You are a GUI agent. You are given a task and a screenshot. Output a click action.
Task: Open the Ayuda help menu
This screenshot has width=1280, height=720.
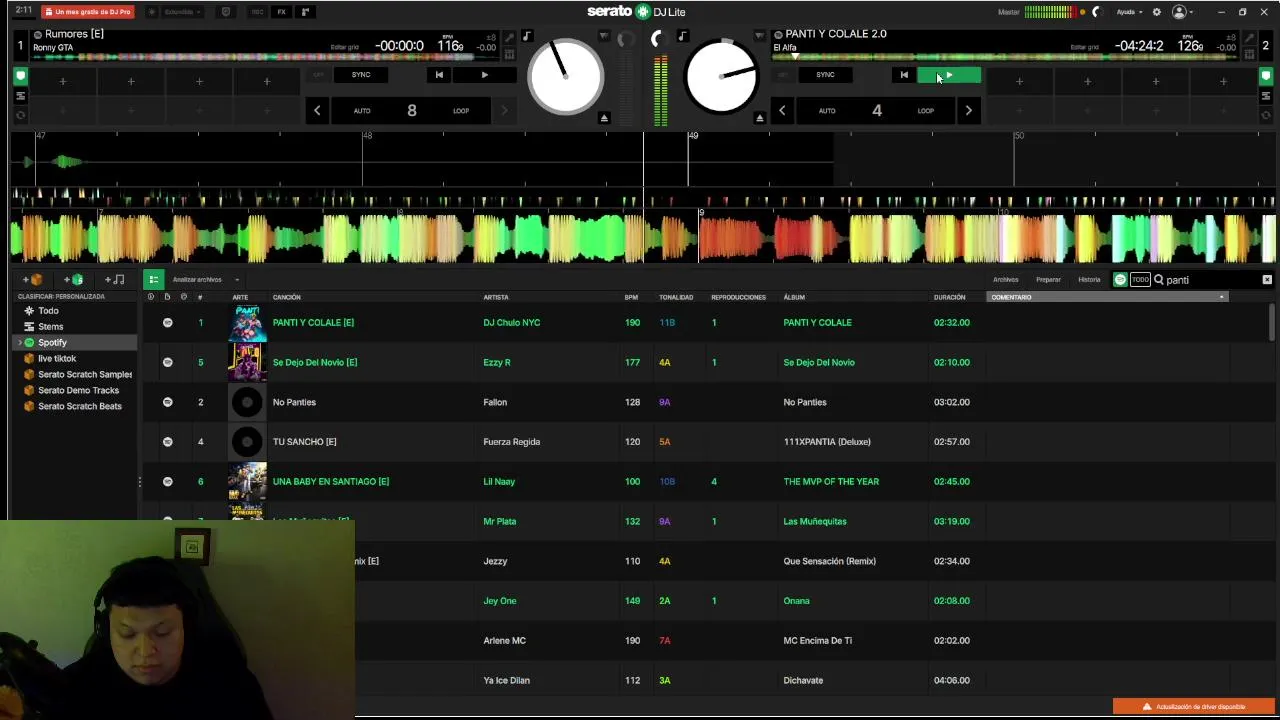[x=1129, y=12]
